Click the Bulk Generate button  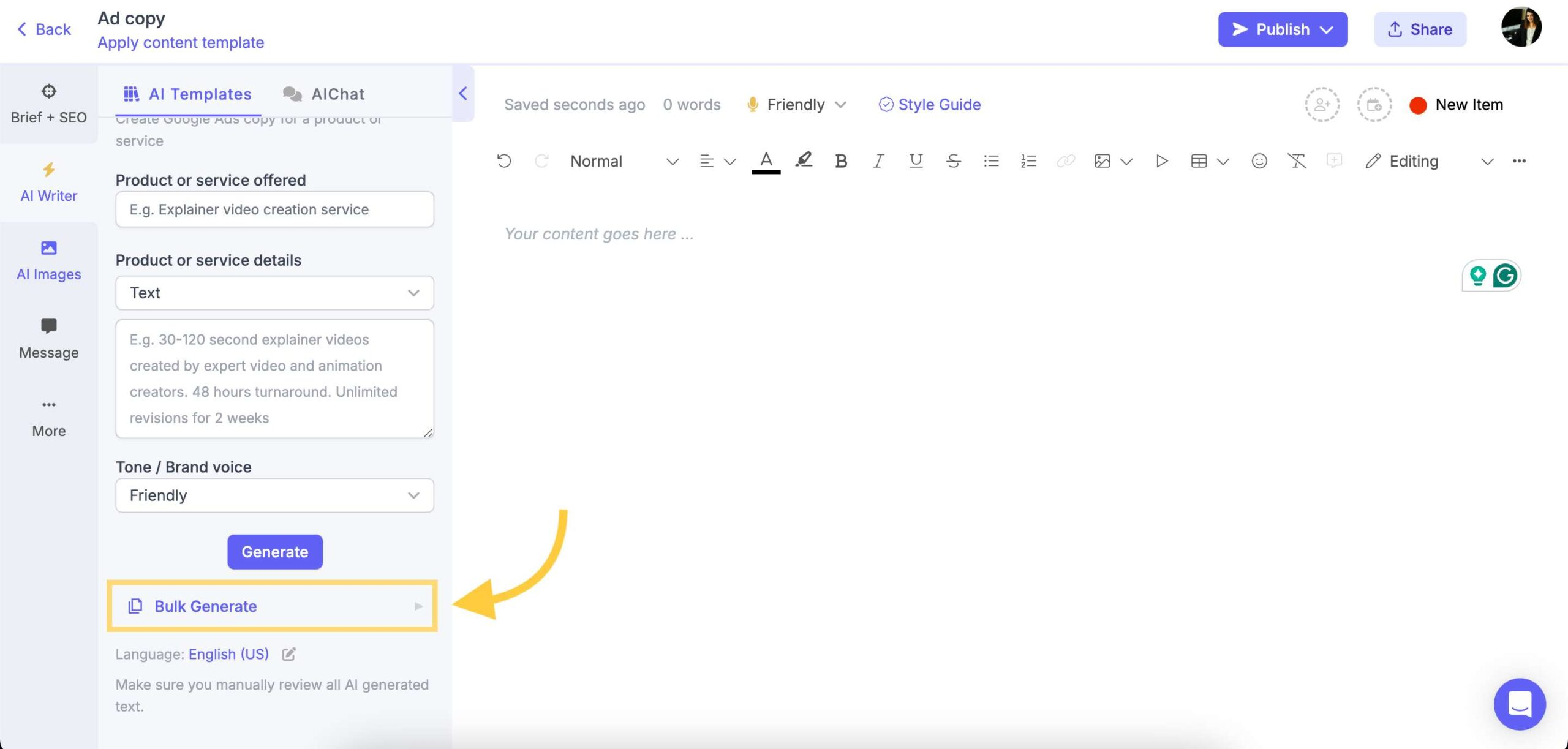click(274, 606)
